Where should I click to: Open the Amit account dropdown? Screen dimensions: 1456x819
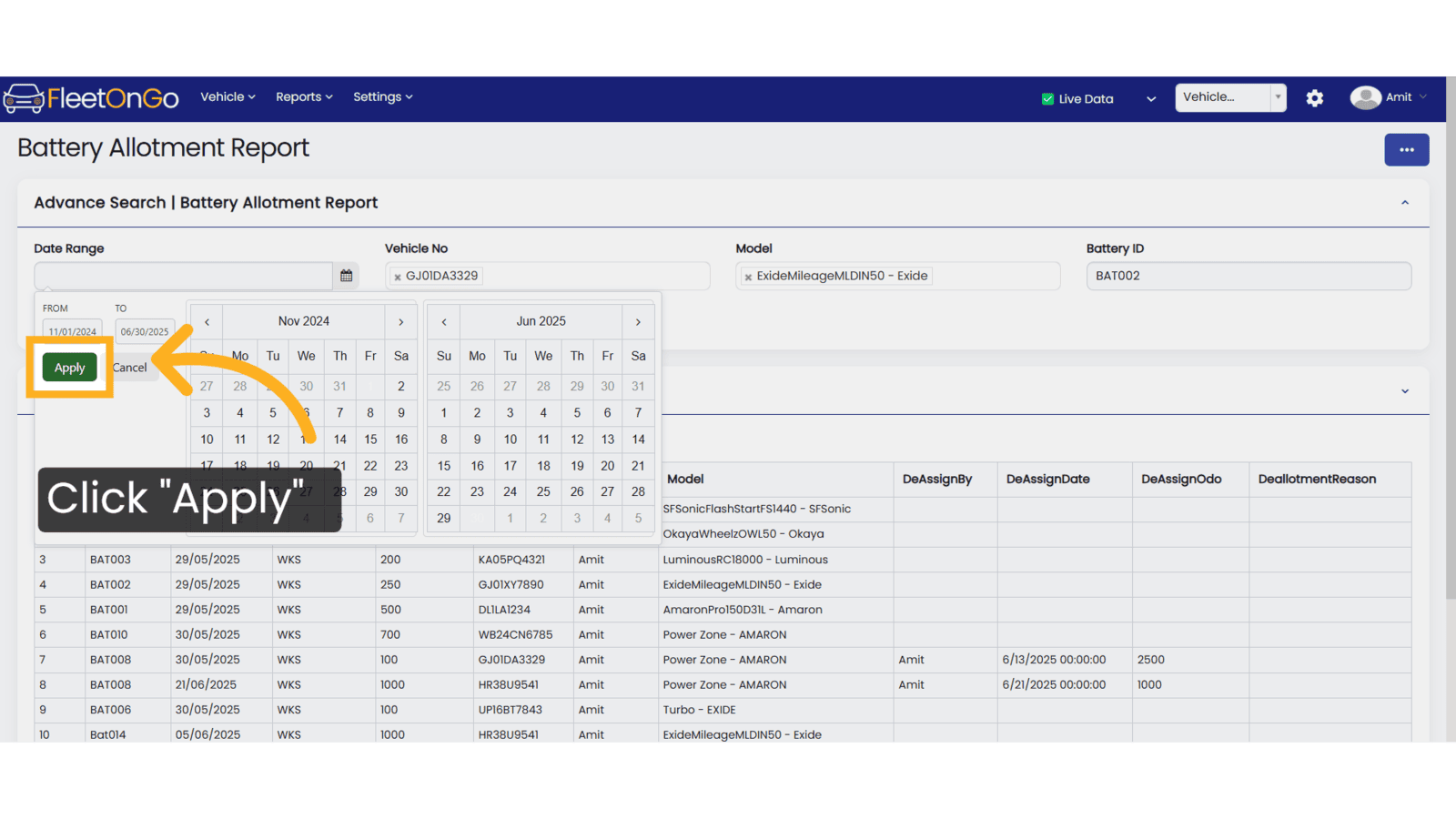(x=1406, y=97)
